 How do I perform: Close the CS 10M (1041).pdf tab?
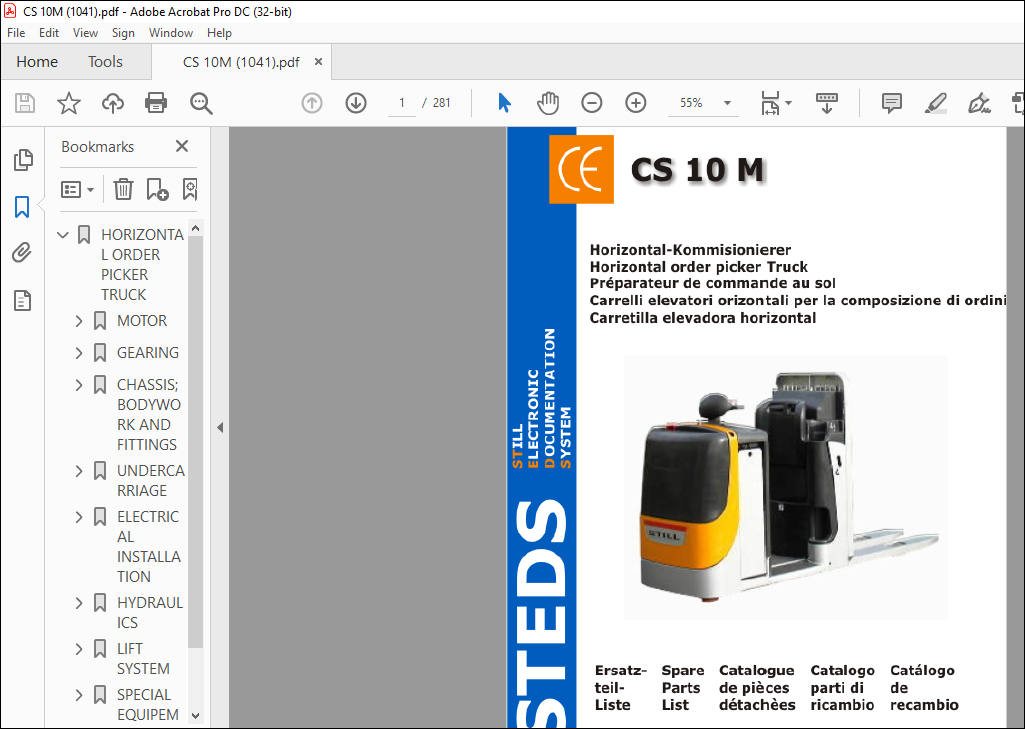tap(318, 61)
